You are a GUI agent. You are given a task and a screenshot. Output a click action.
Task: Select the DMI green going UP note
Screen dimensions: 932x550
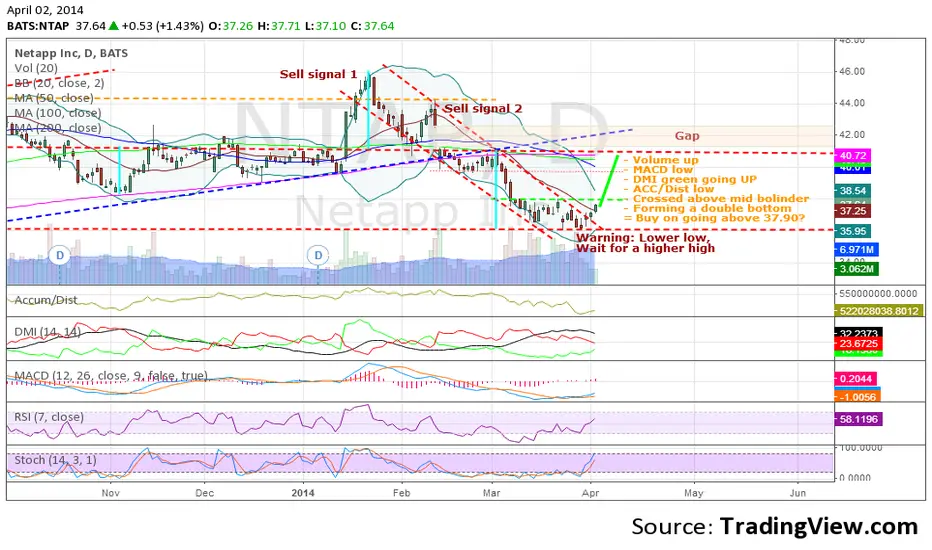click(690, 179)
